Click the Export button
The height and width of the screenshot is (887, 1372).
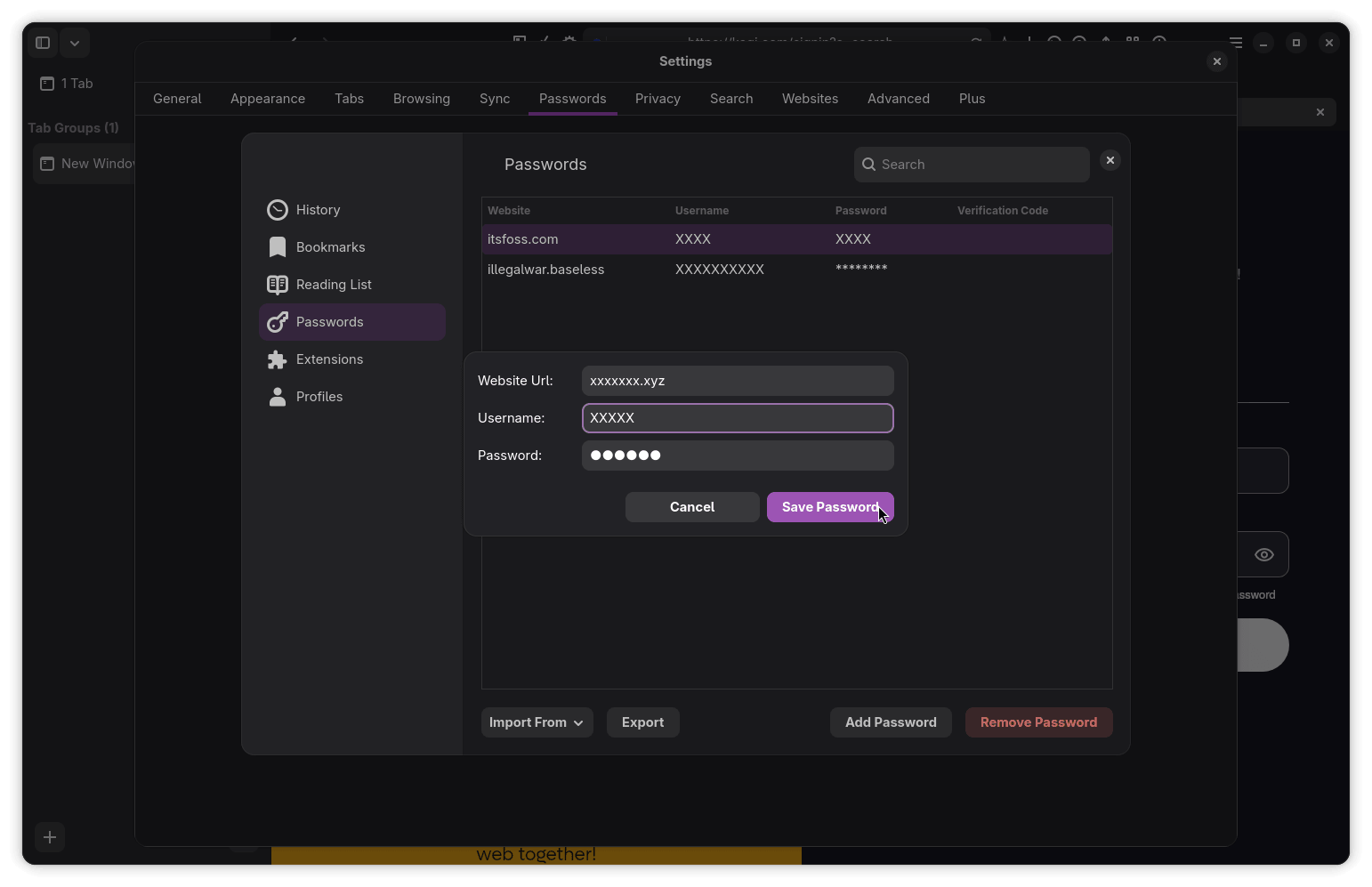[642, 722]
